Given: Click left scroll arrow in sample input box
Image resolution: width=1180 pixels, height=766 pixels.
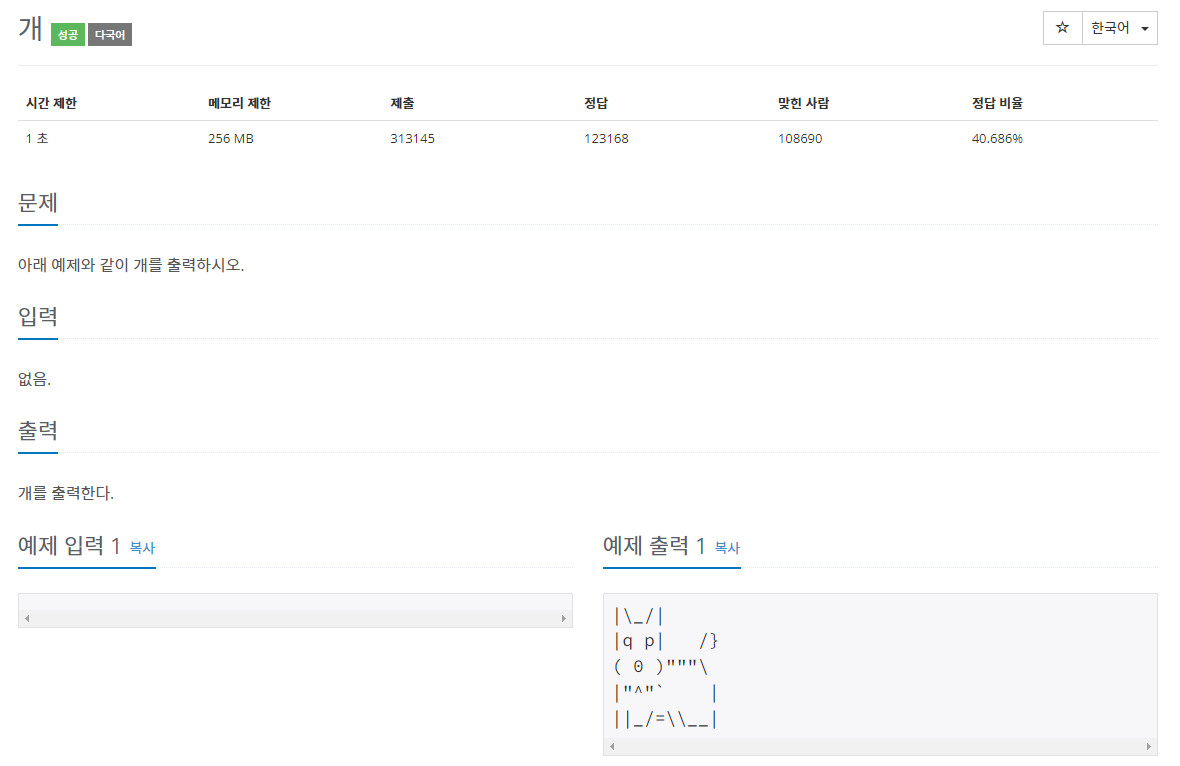Looking at the screenshot, I should 27,619.
